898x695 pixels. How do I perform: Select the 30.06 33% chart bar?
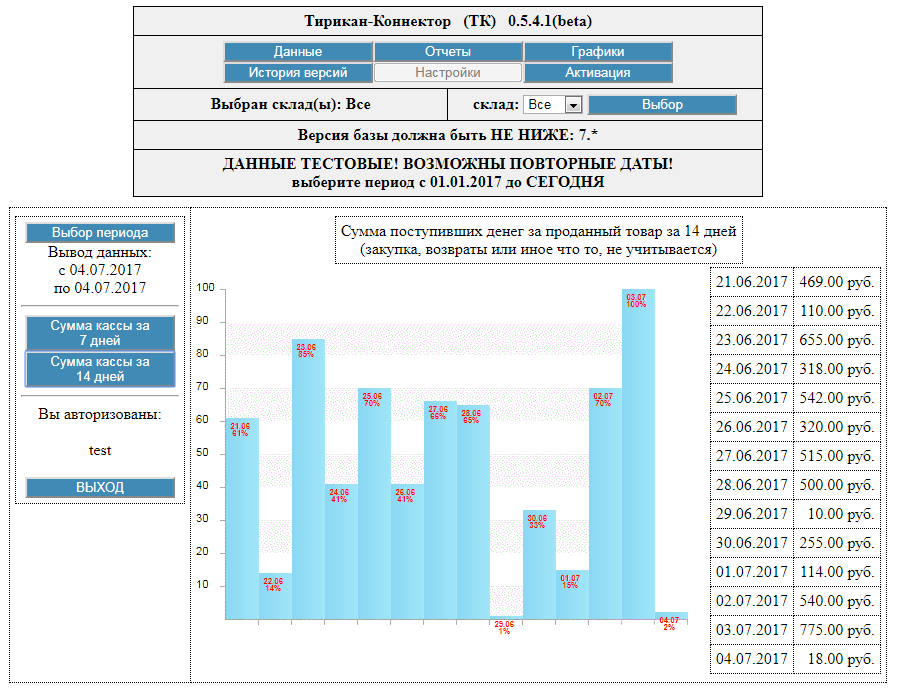pos(539,564)
